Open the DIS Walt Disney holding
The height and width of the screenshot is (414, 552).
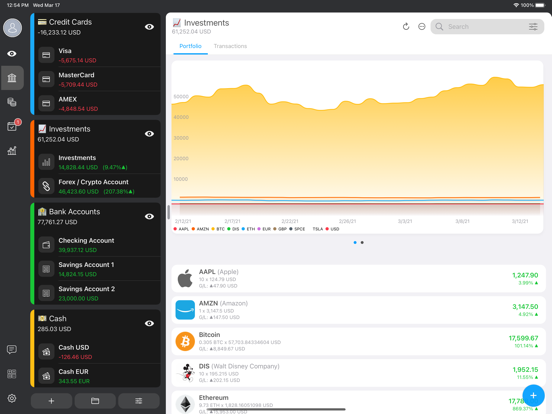[358, 373]
